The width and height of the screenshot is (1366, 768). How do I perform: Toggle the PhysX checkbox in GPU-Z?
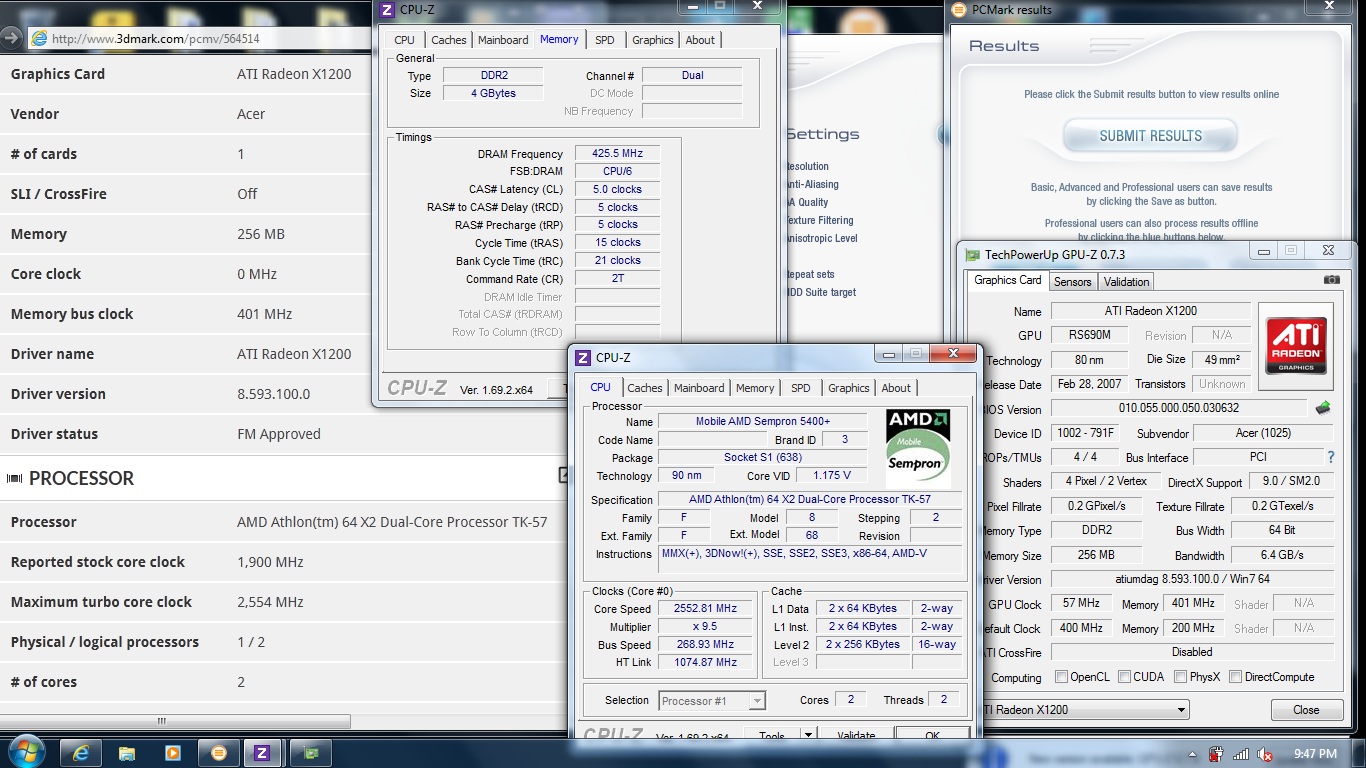tap(1181, 677)
